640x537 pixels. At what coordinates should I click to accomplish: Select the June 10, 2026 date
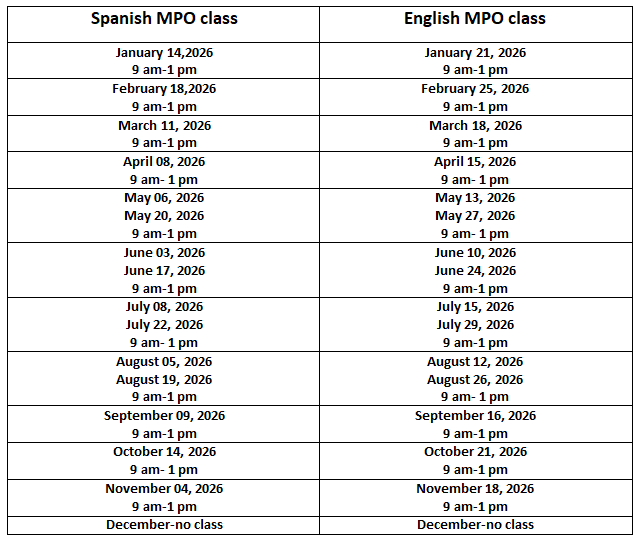tap(475, 253)
